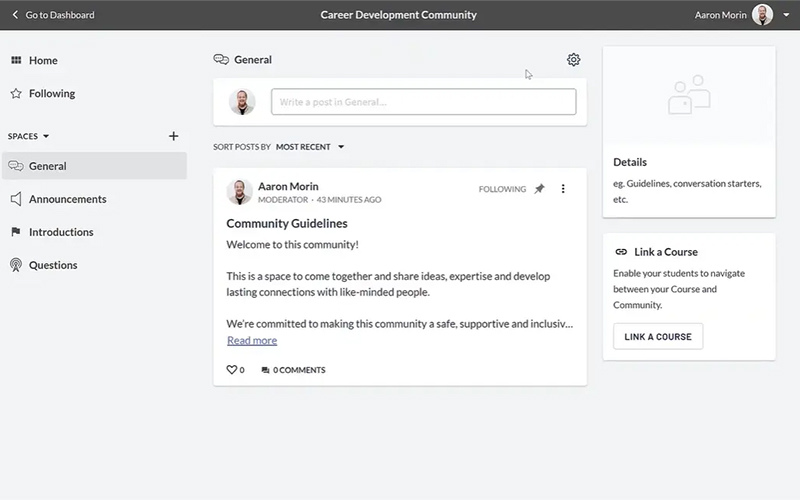Collapse the Spaces section arrow
The height and width of the screenshot is (500, 800).
pos(46,136)
